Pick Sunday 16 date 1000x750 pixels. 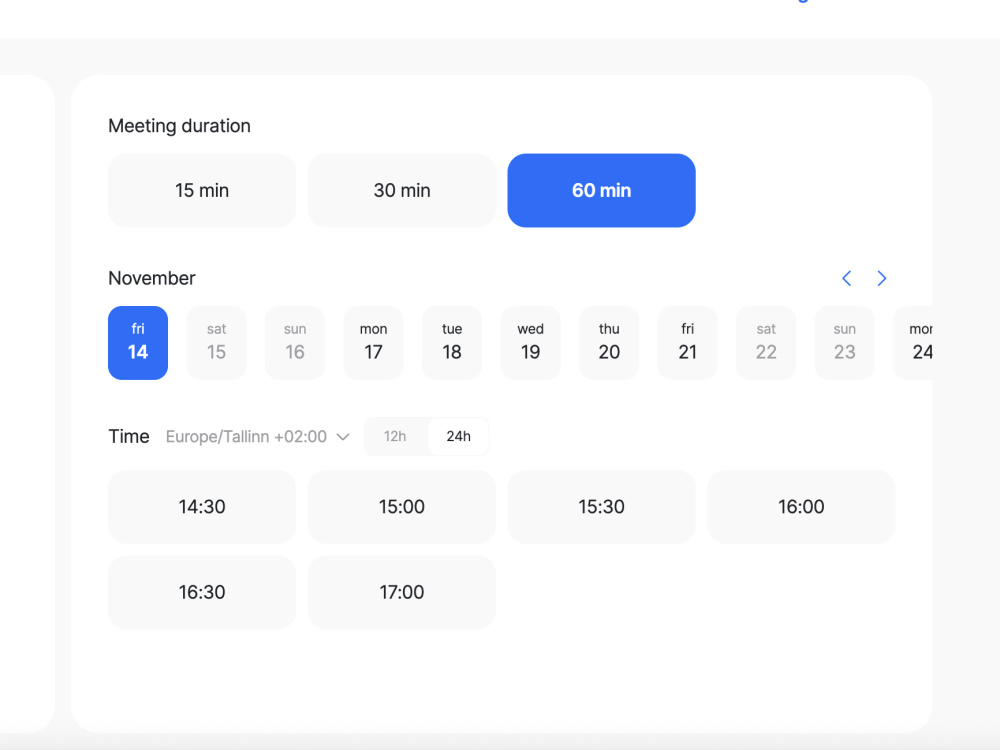click(x=295, y=343)
